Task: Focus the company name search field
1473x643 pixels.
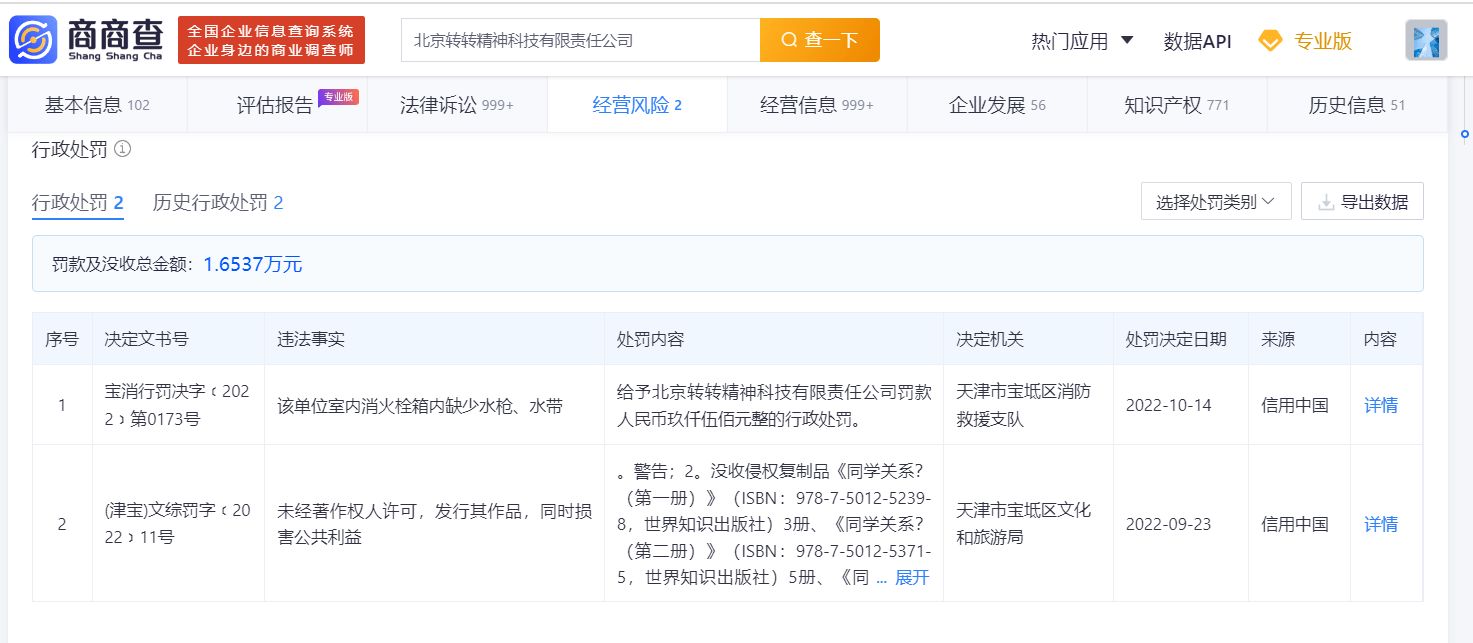Action: click(581, 40)
